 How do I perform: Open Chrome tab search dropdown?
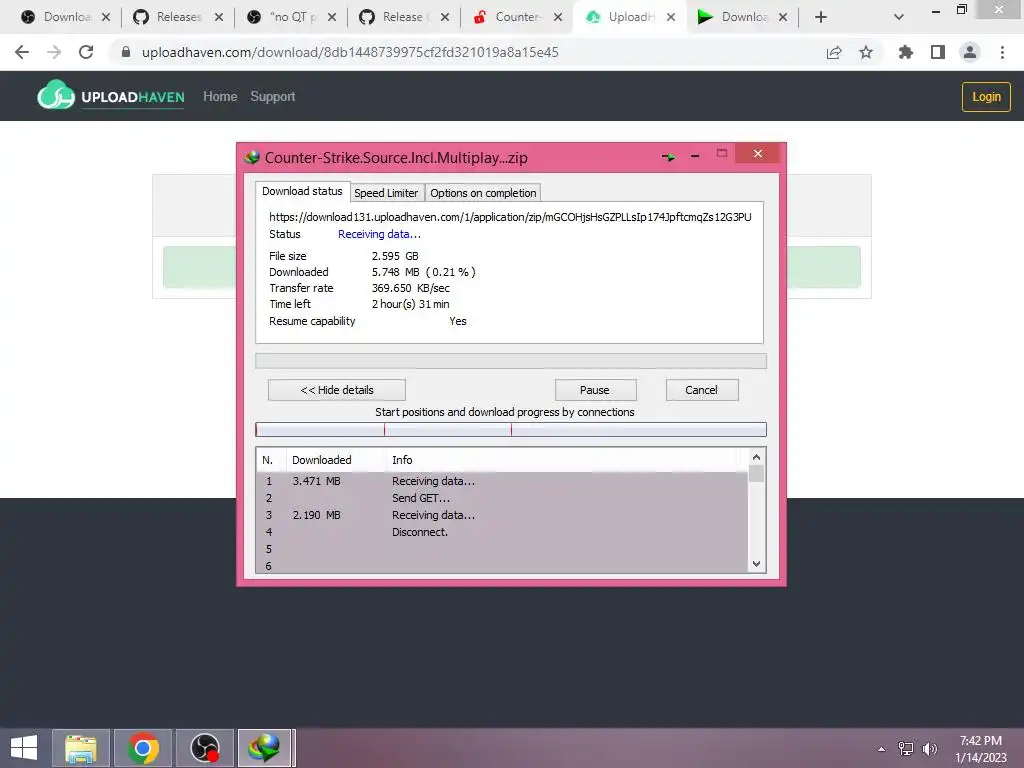tap(899, 17)
